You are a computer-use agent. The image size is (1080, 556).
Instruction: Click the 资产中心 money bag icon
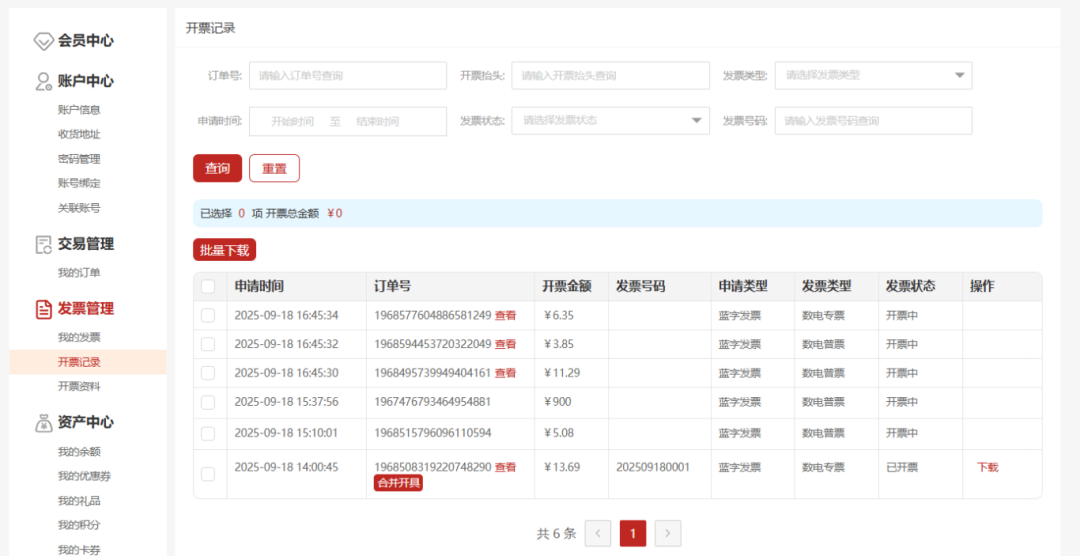[43, 423]
